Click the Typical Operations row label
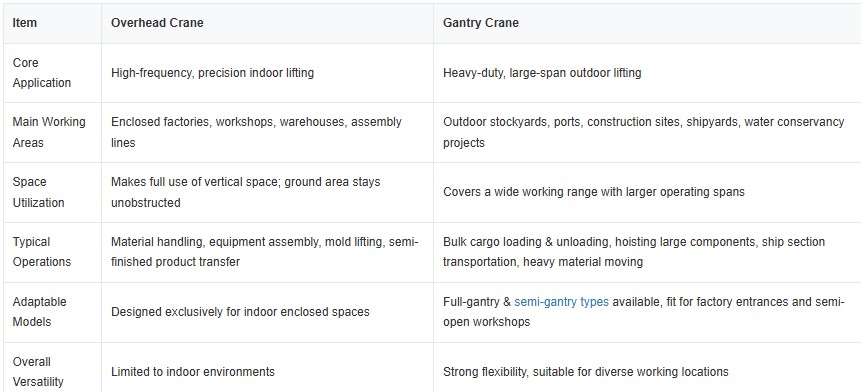861x392 pixels. pos(42,252)
